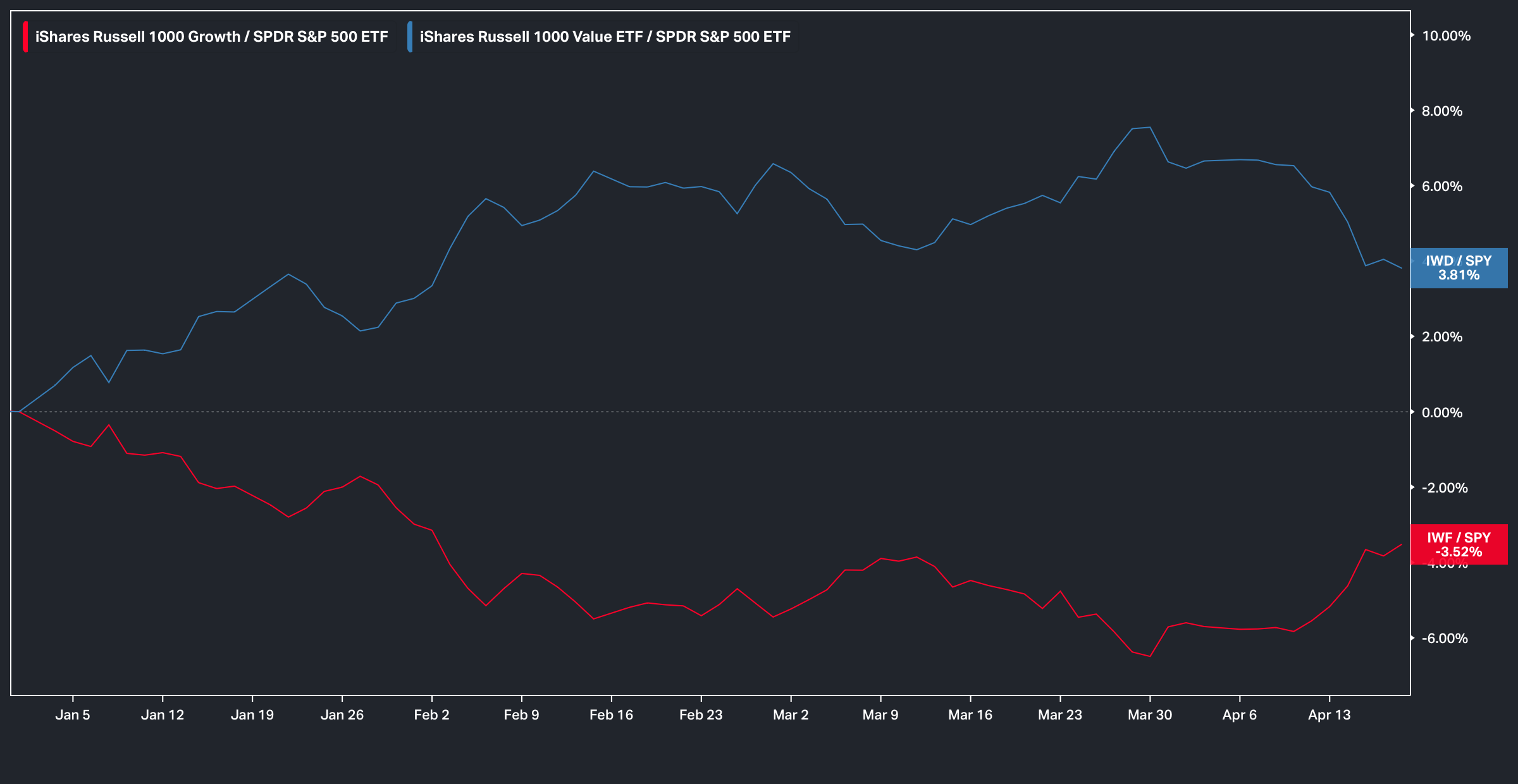Viewport: 1518px width, 784px height.
Task: Click the red swatch of Russell 1000 Growth legend
Action: (25, 37)
